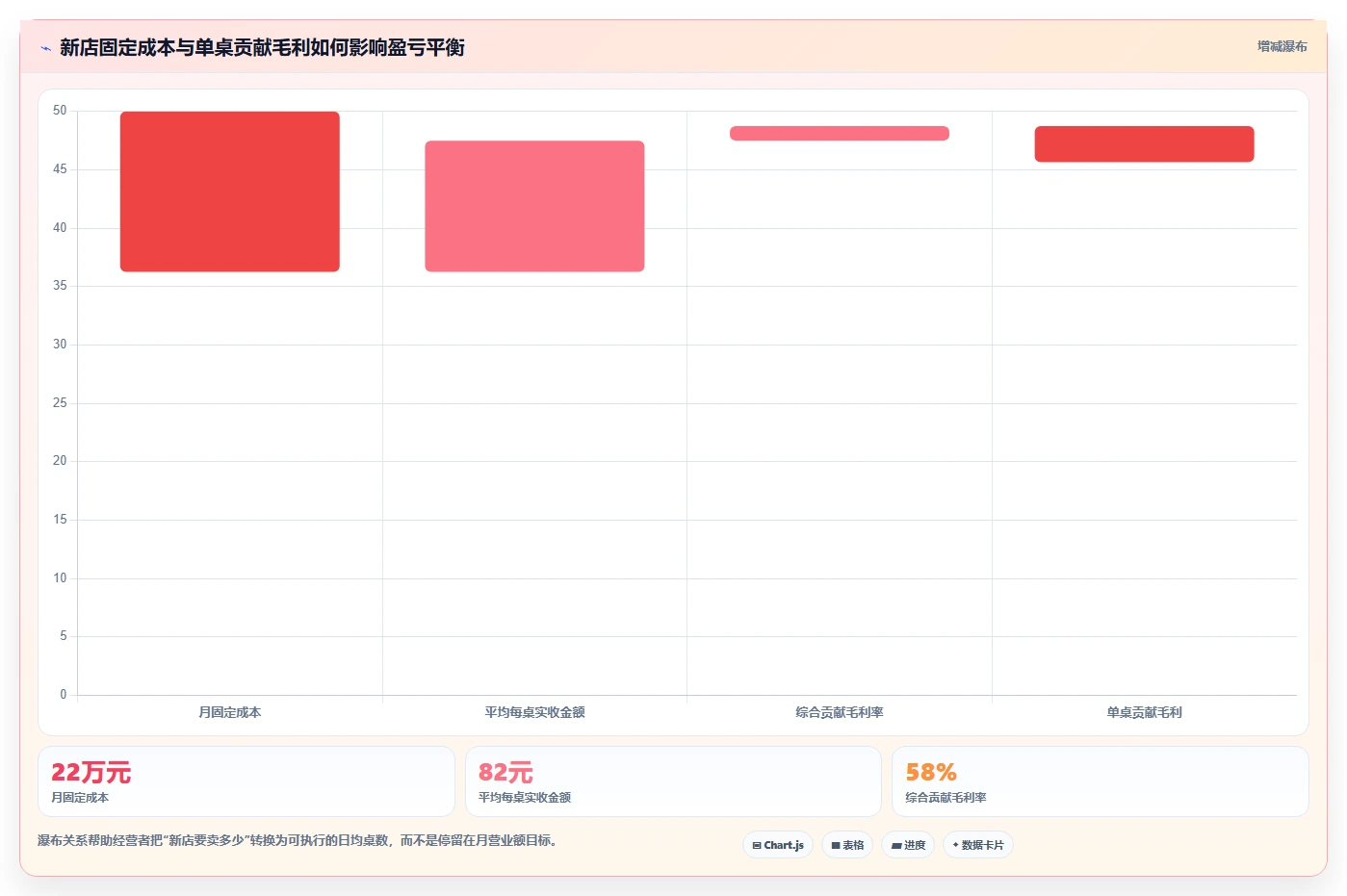The image size is (1347, 896).
Task: Click the thin 综合贡献毛利率 bar
Action: click(840, 134)
